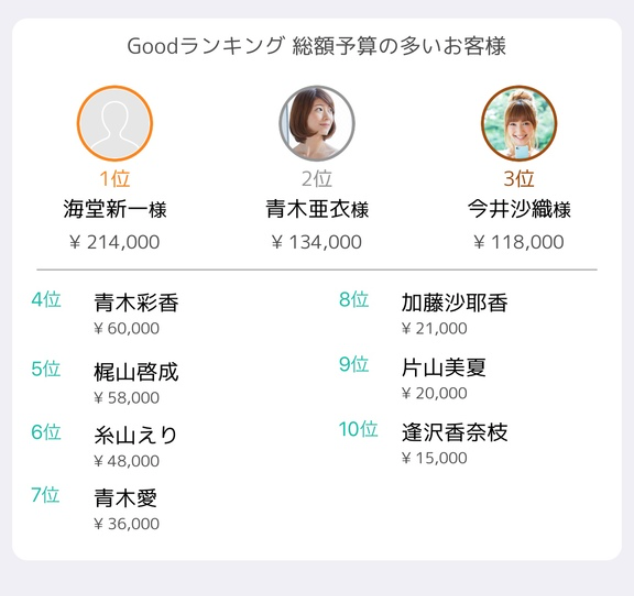Click the orange 1位 rank label

(115, 180)
